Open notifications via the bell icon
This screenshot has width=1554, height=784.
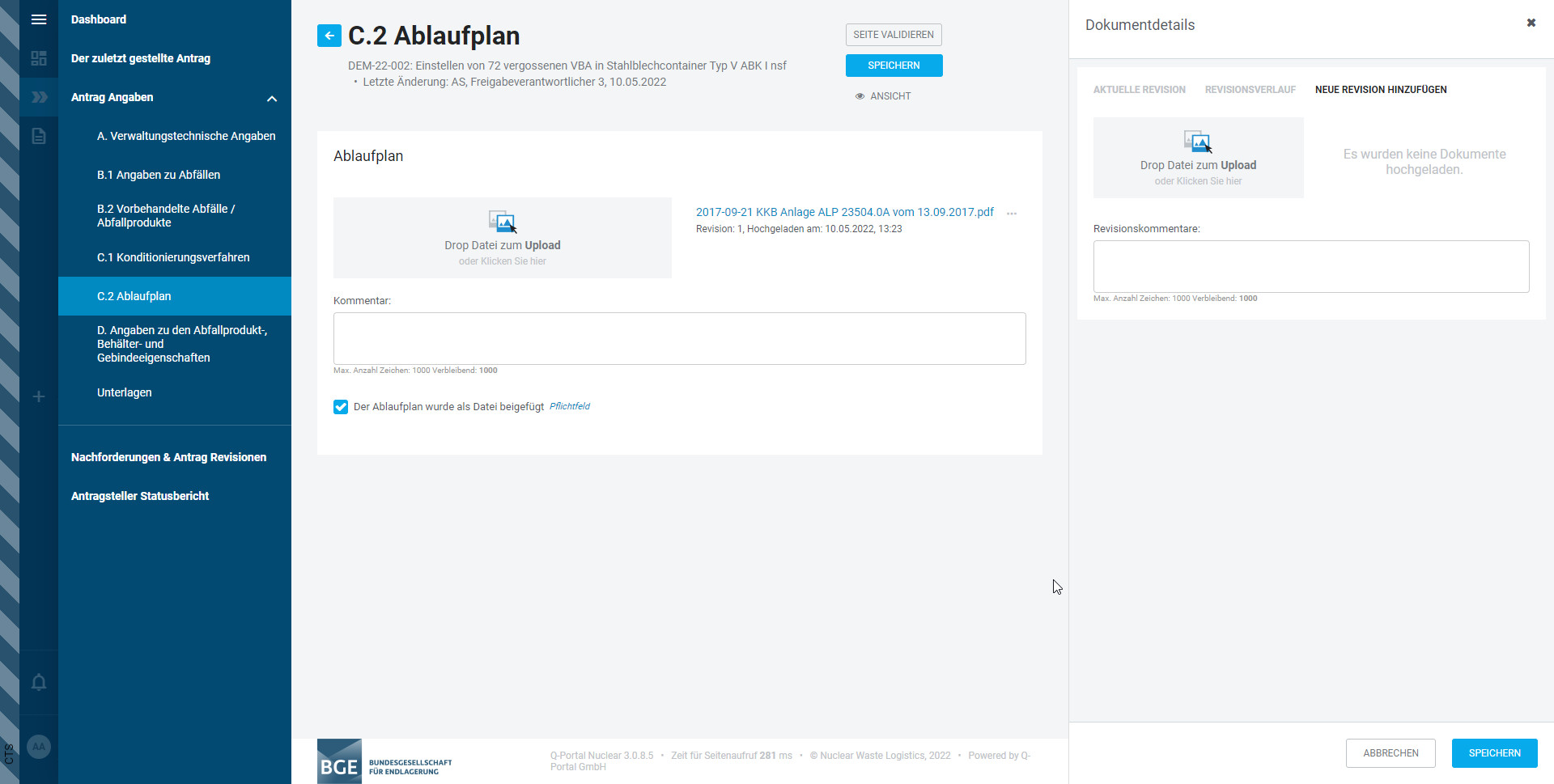click(38, 683)
